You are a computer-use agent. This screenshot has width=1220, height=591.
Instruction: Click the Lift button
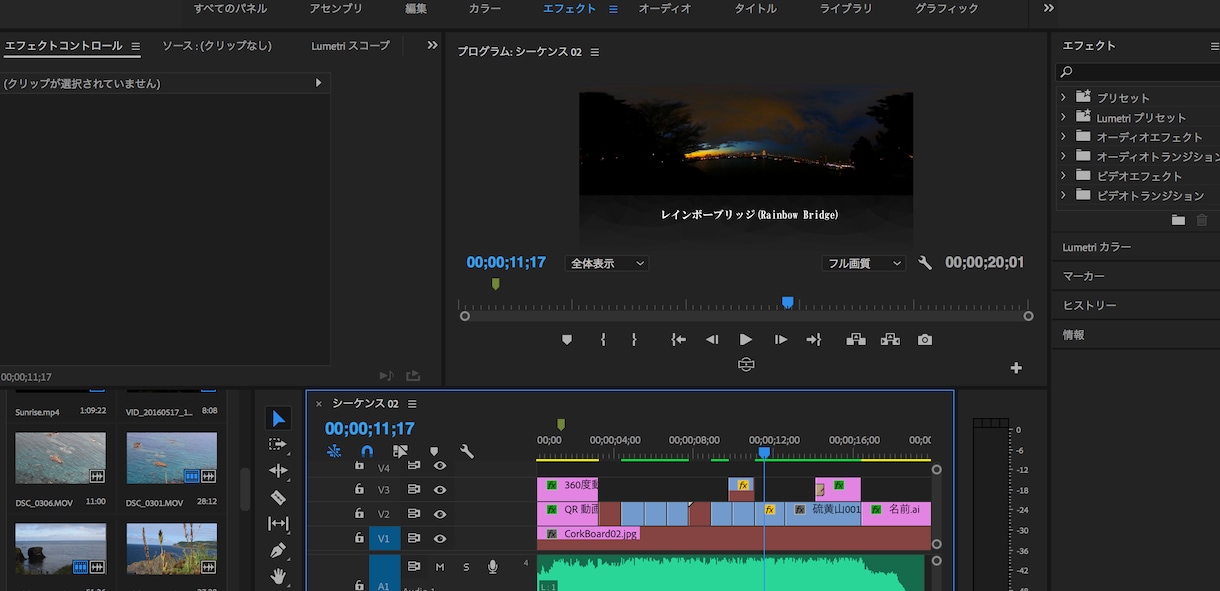(x=856, y=340)
